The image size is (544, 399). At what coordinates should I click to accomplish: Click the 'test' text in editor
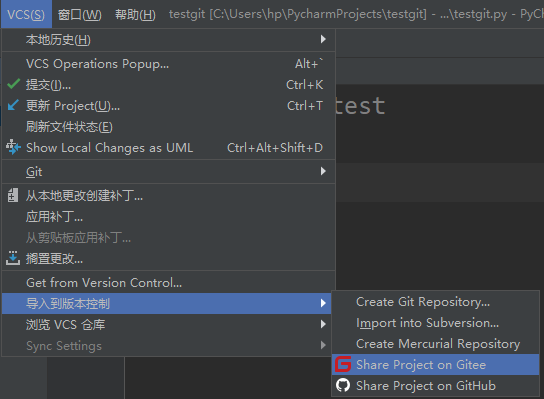coord(360,105)
